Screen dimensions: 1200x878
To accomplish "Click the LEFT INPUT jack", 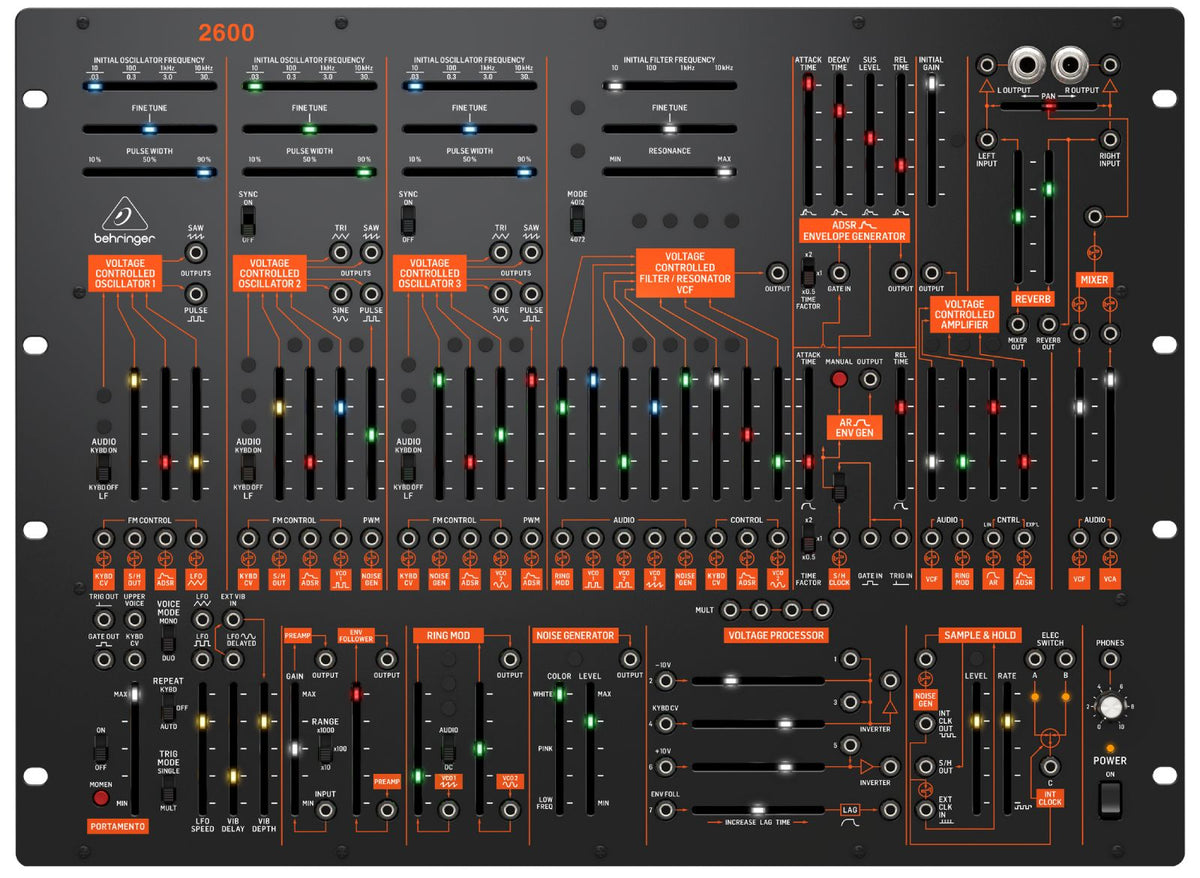I will pyautogui.click(x=987, y=139).
